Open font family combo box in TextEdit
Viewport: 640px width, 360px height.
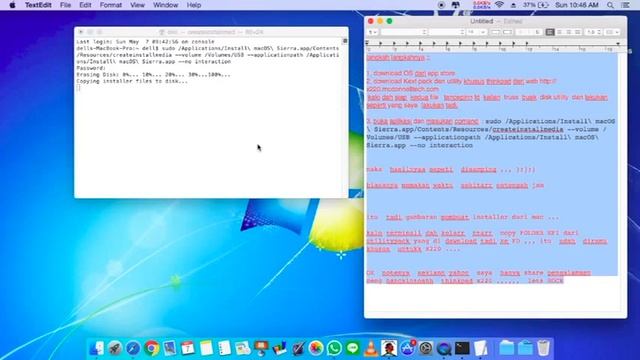(404, 32)
